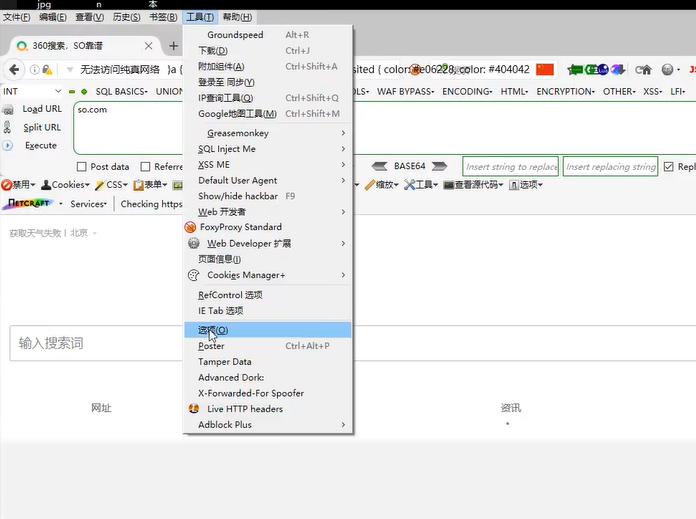696x519 pixels.
Task: Click the Cookies Manager+ palette icon
Action: [x=194, y=275]
